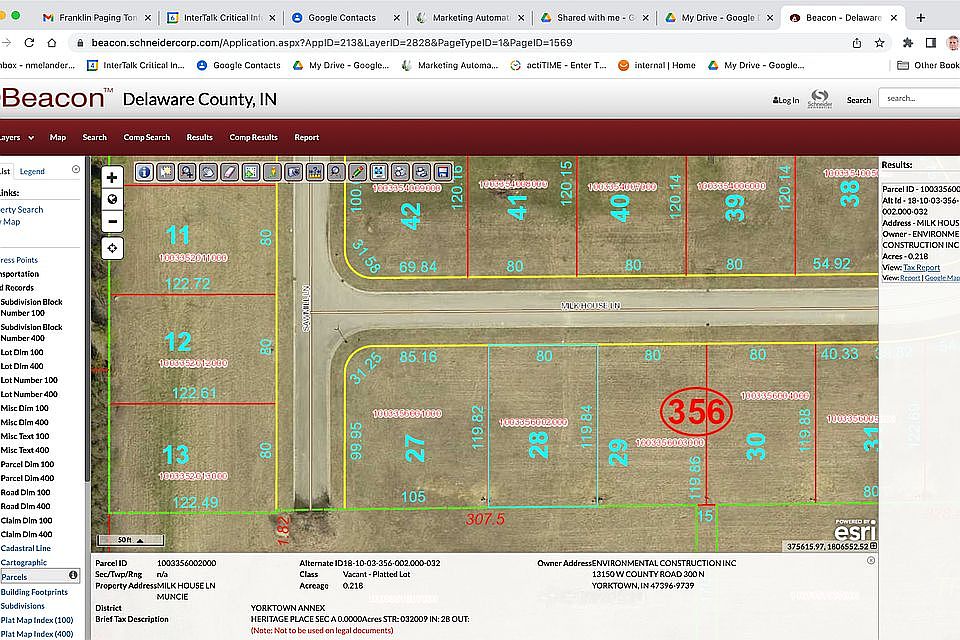Expand the 50ft scale selector
The width and height of the screenshot is (960, 640).
click(x=131, y=540)
